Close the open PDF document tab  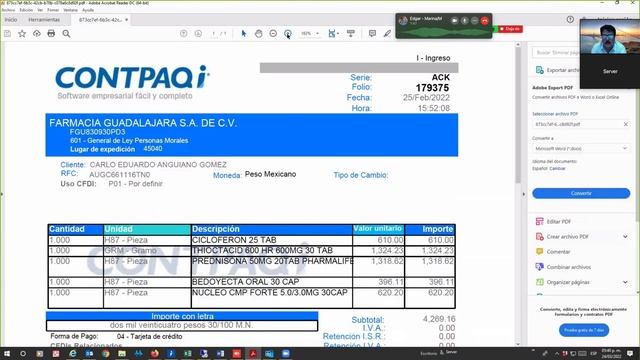[127, 20]
